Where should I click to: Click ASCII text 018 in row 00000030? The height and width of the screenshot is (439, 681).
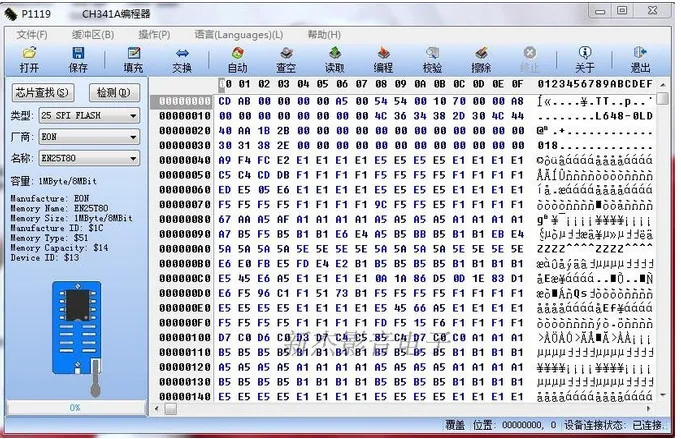point(547,145)
